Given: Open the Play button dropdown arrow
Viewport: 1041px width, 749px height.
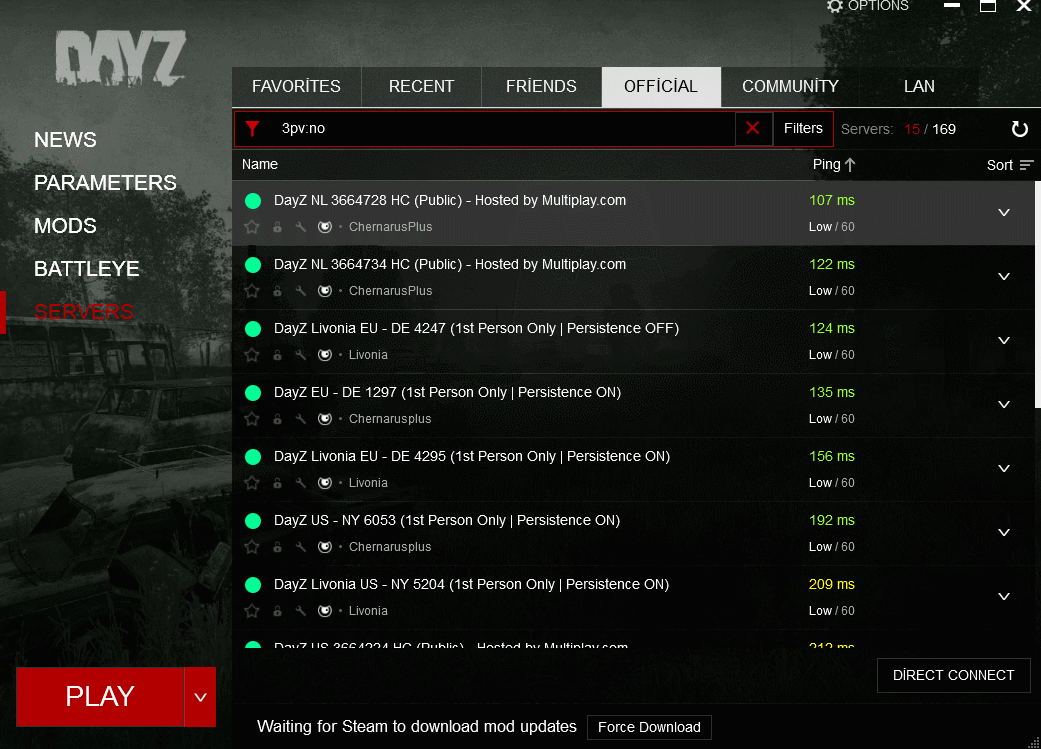Looking at the screenshot, I should pyautogui.click(x=200, y=697).
